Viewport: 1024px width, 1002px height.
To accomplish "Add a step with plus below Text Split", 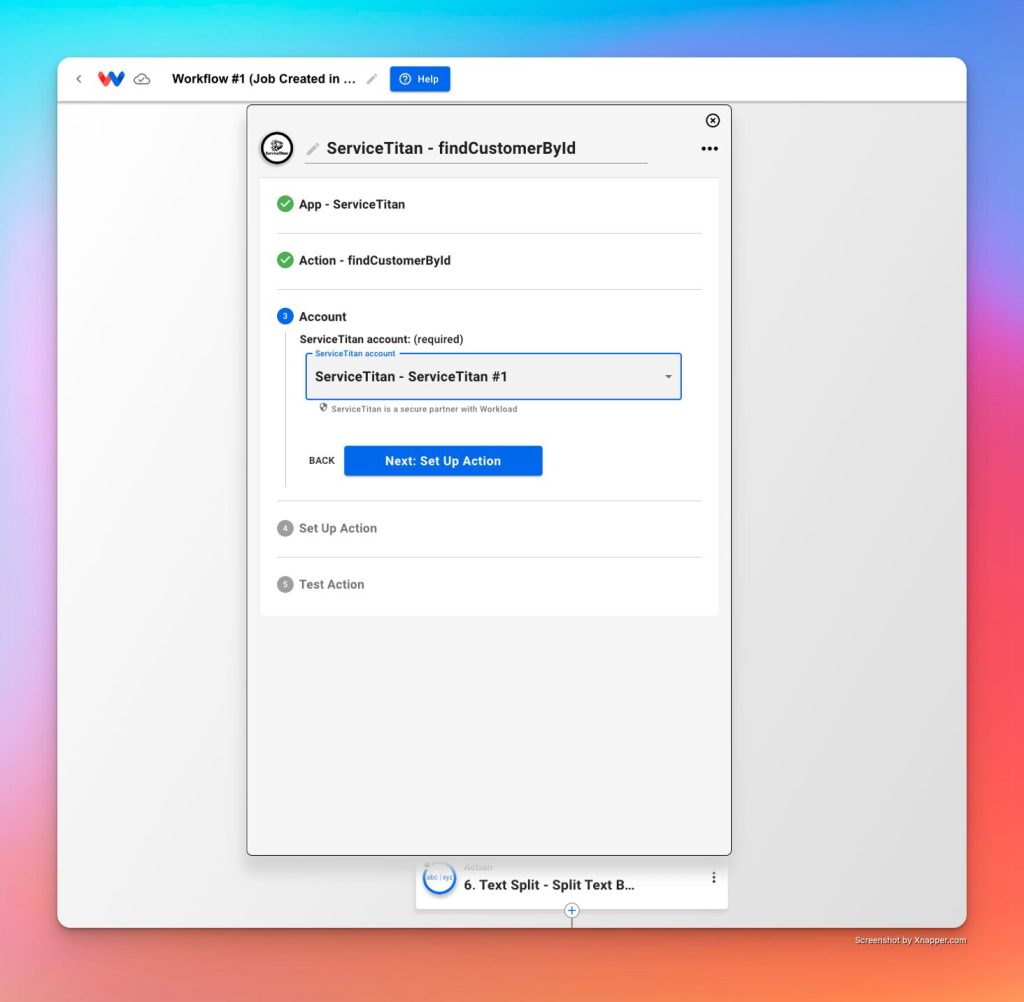I will (571, 911).
